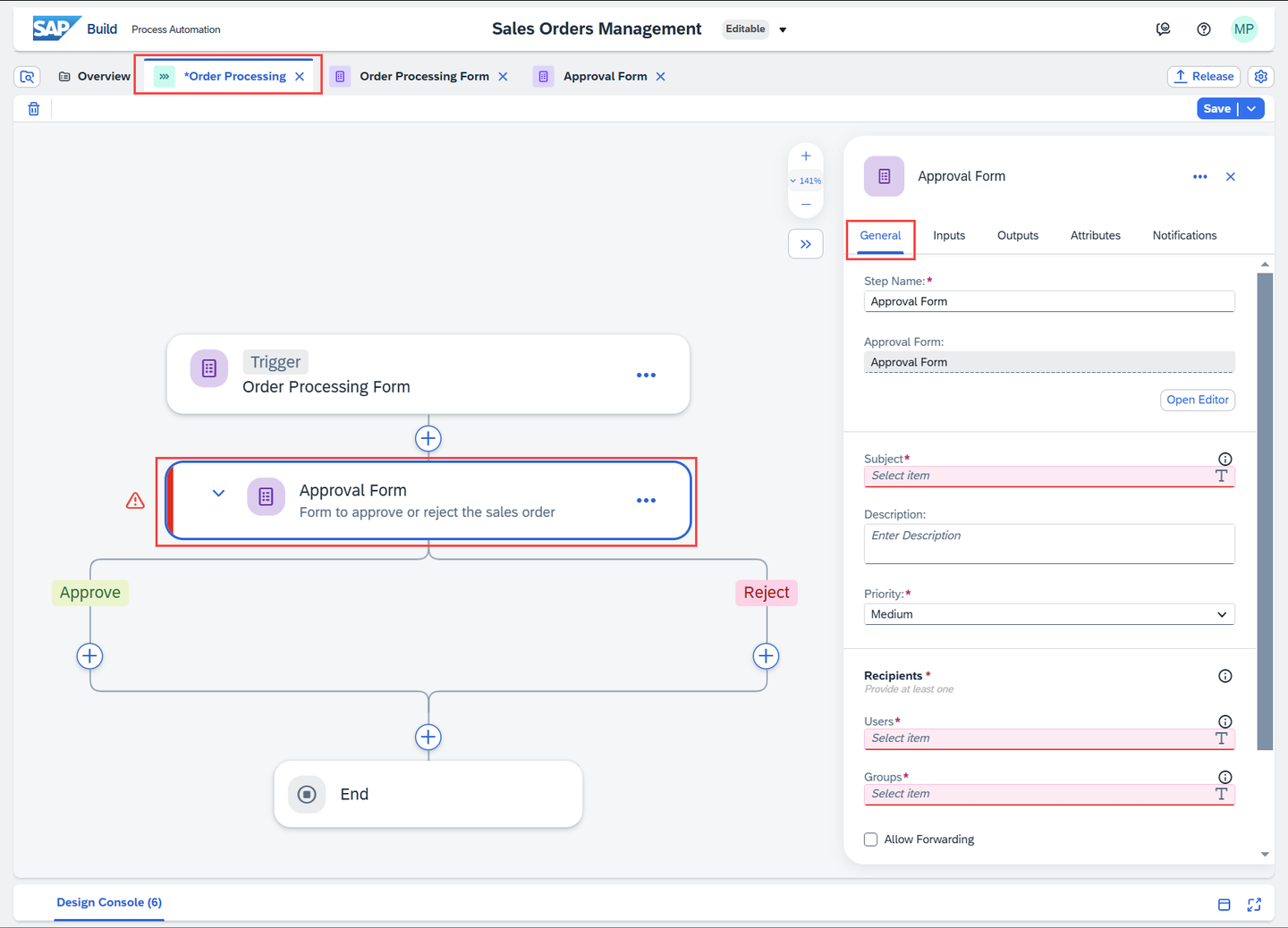The image size is (1288, 928).
Task: Close the Order Processing Form tab
Action: click(x=503, y=77)
